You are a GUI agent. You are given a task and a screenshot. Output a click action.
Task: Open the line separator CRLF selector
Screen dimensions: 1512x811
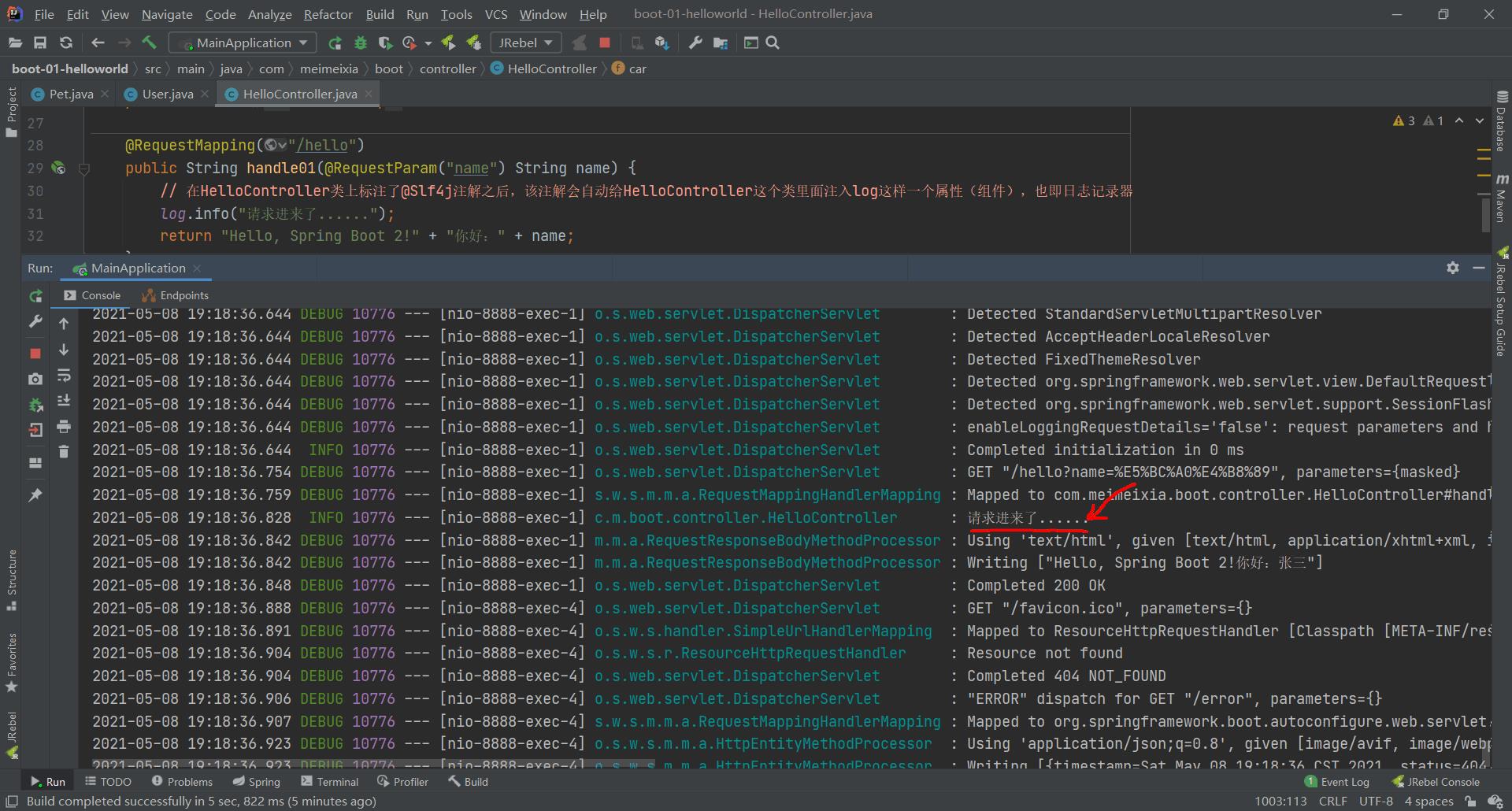1332,801
